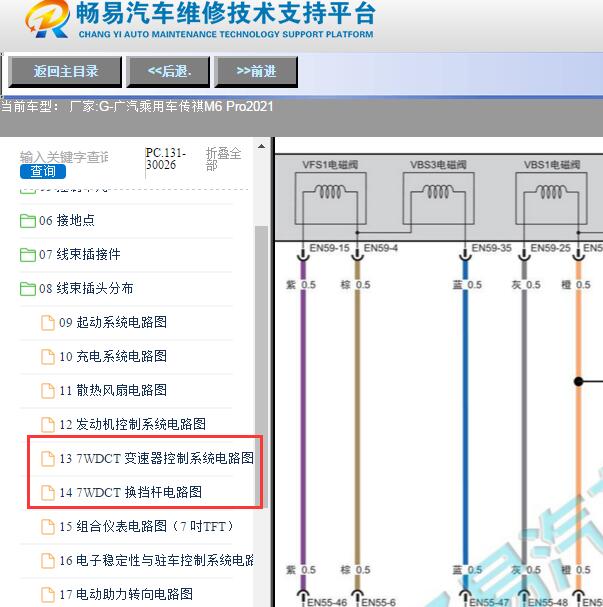Open 16 电子稳定性与驻车控制系统 diagram
This screenshot has height=607, width=603.
coord(156,560)
